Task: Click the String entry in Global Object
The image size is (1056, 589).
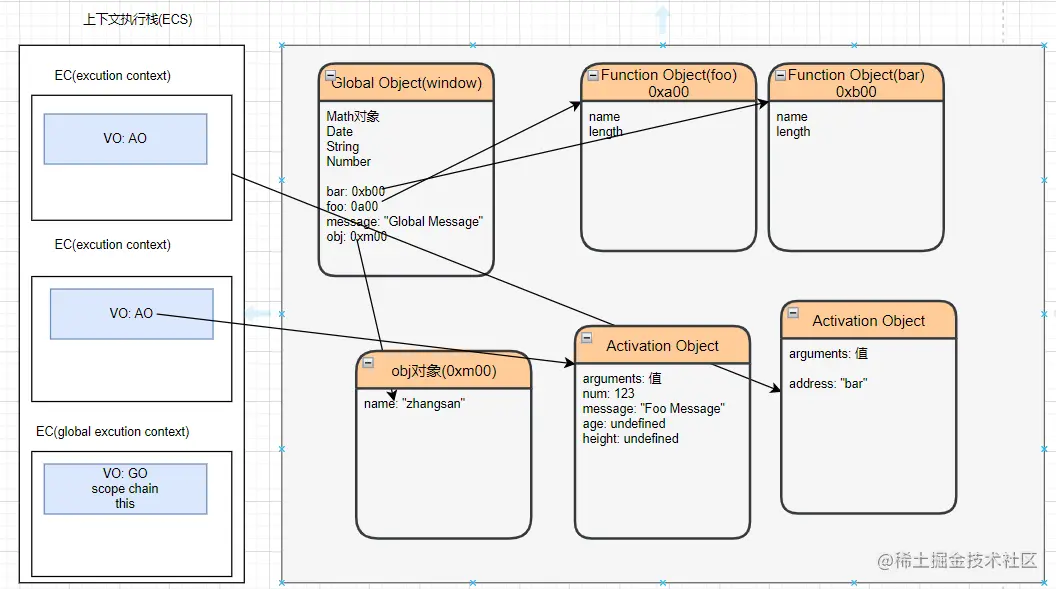Action: click(343, 146)
